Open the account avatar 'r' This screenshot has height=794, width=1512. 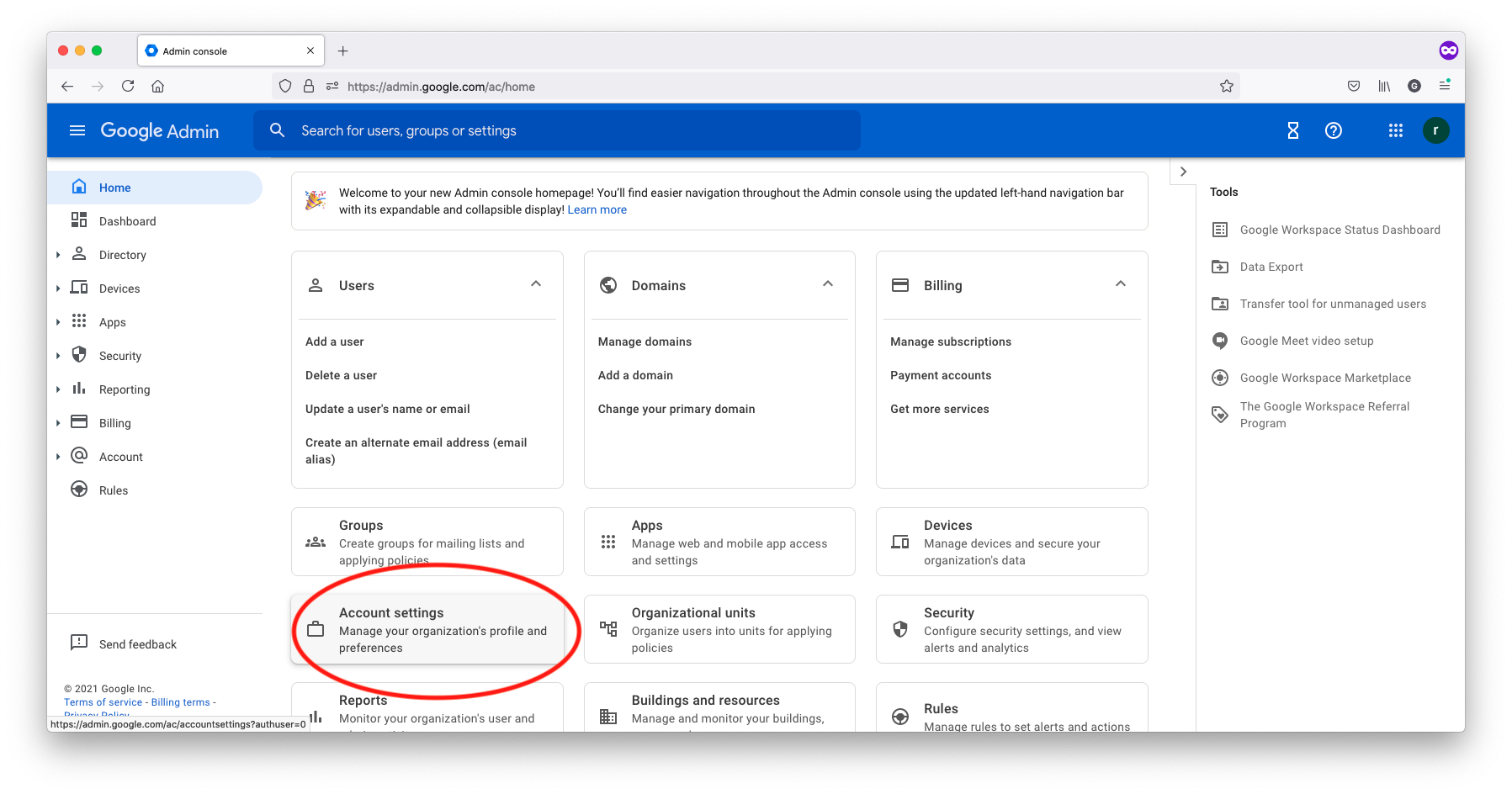(1435, 130)
